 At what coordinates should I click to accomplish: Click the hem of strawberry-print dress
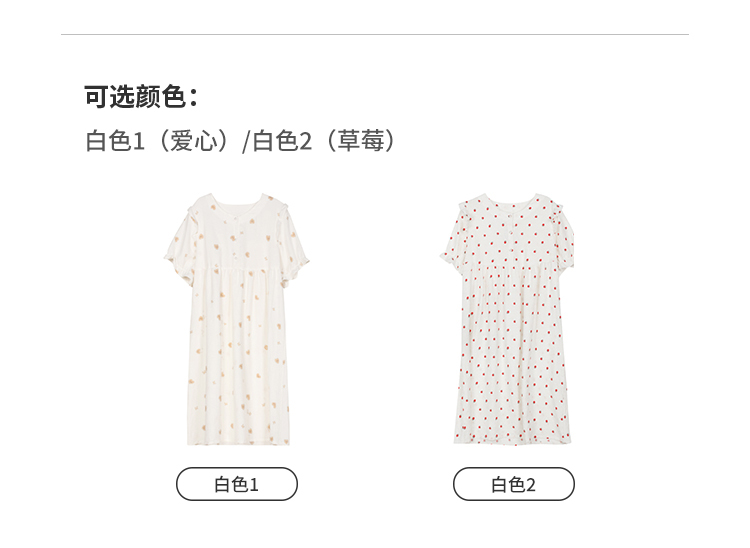[x=512, y=438]
